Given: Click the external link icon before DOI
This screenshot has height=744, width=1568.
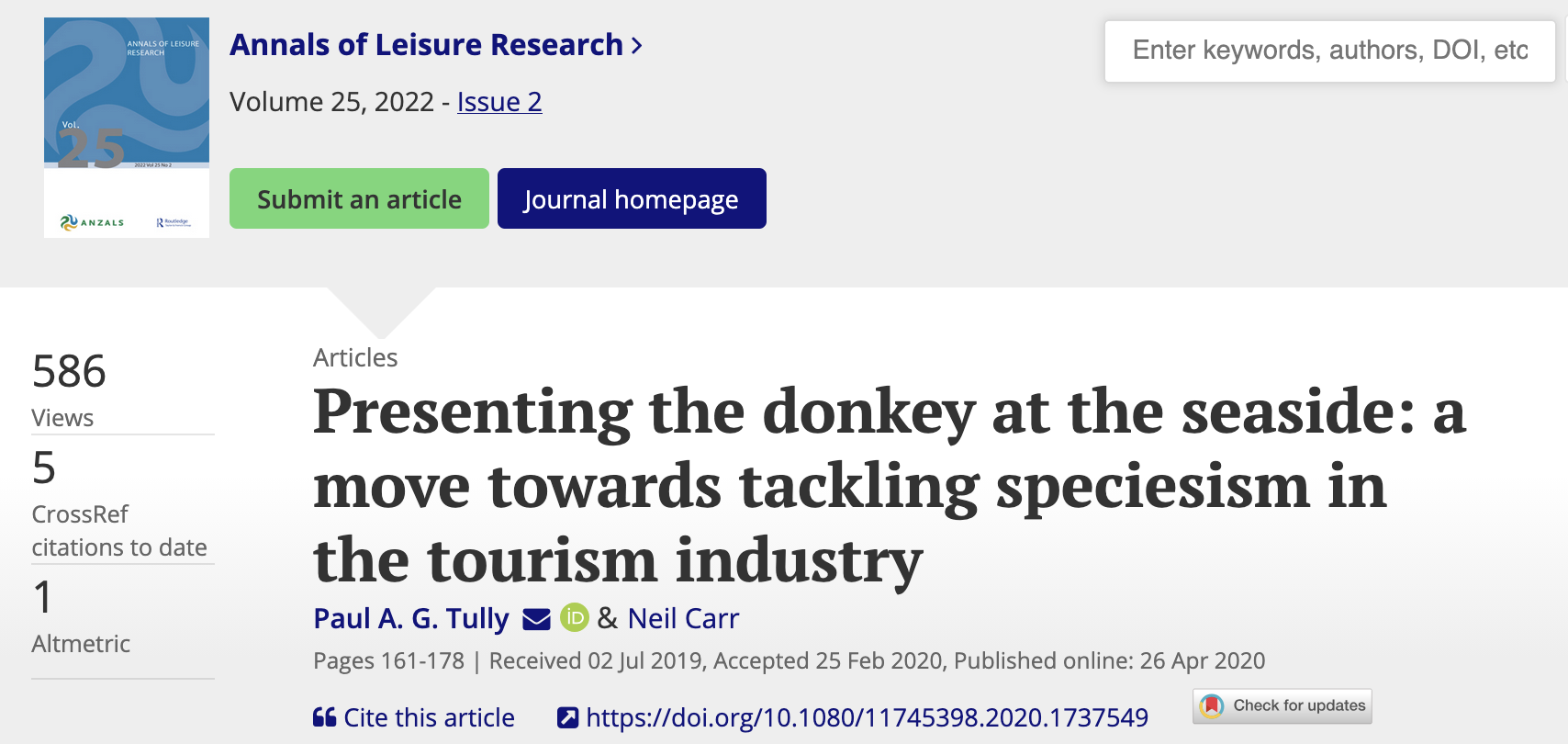Looking at the screenshot, I should coord(568,717).
